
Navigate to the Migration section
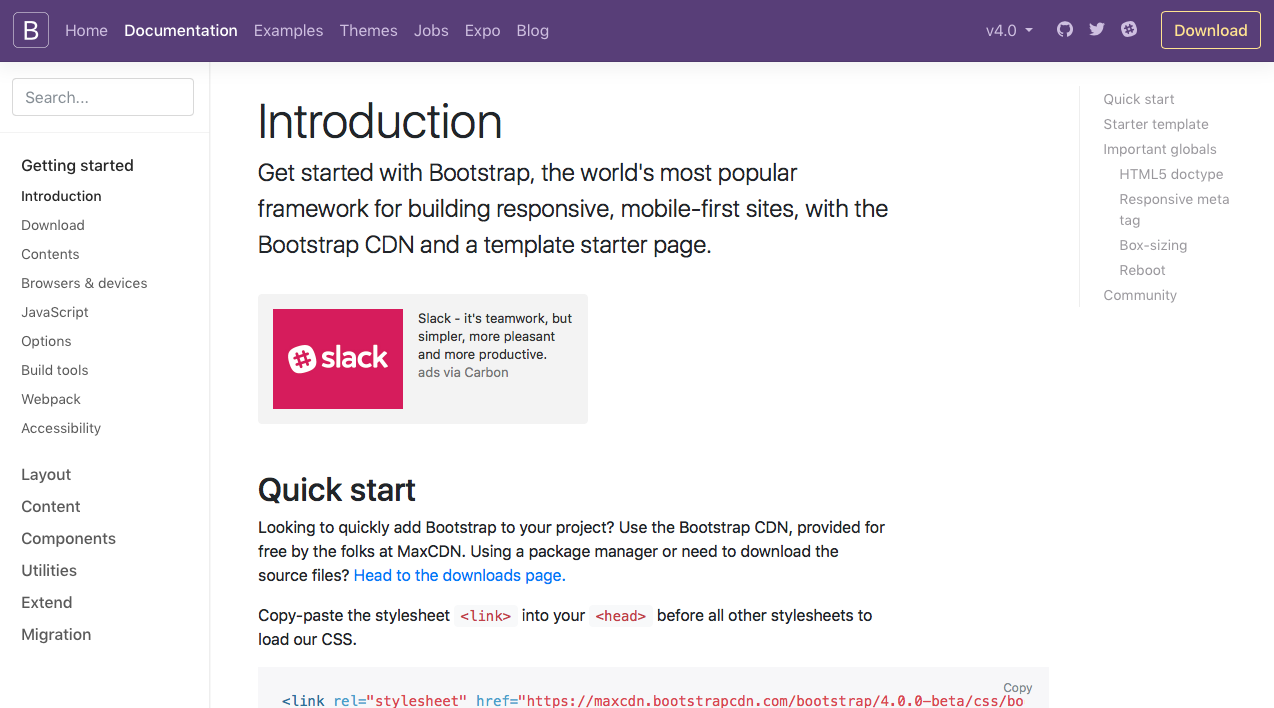point(56,634)
